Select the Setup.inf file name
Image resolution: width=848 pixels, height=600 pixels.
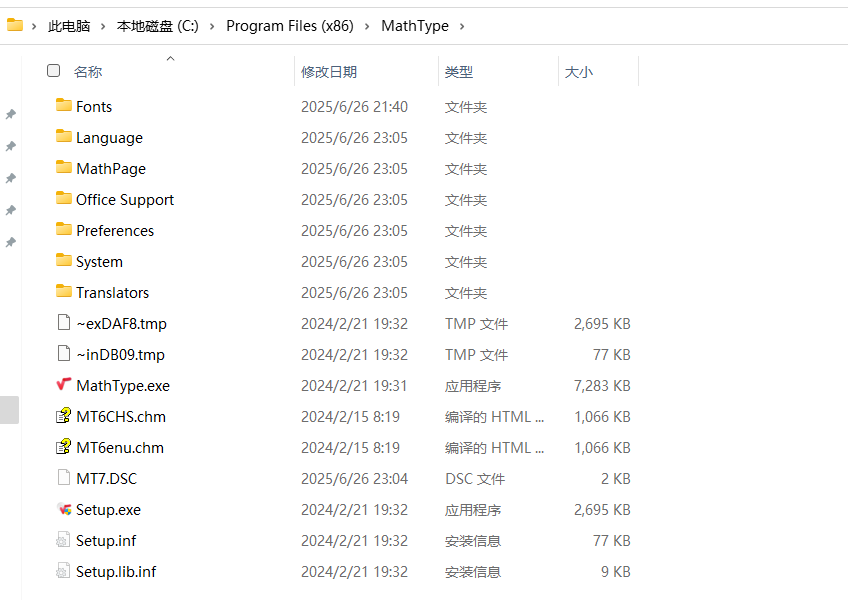107,540
